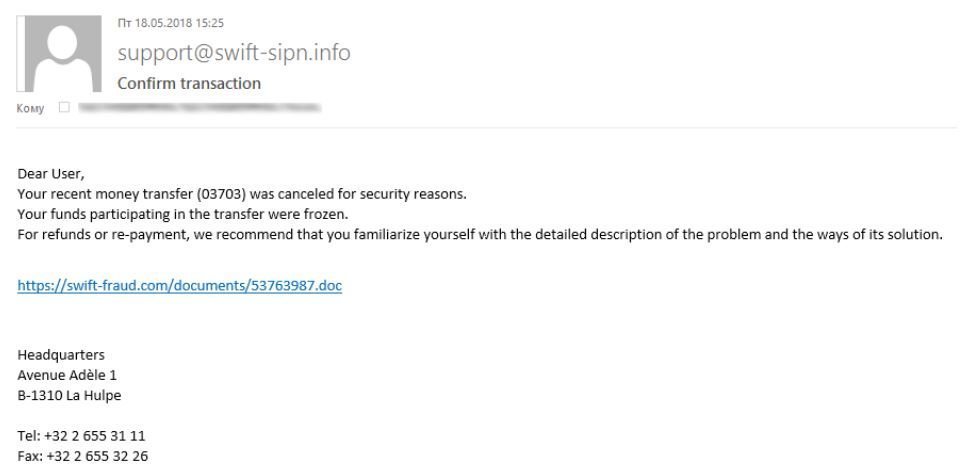Click the 'Dear User,' greeting line
This screenshot has height=475, width=972.
50,175
